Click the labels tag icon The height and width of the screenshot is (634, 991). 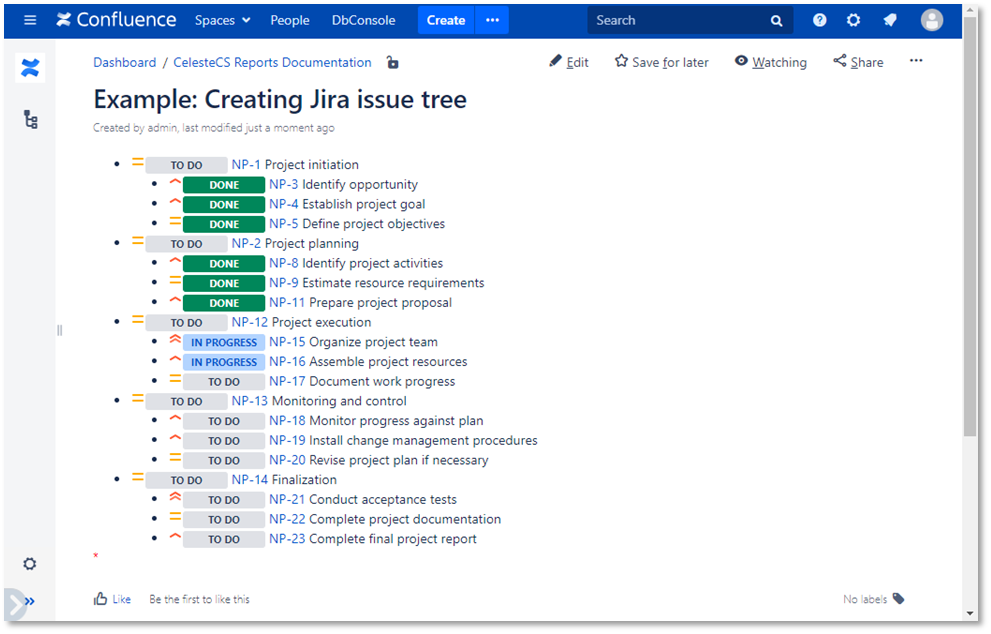(898, 599)
